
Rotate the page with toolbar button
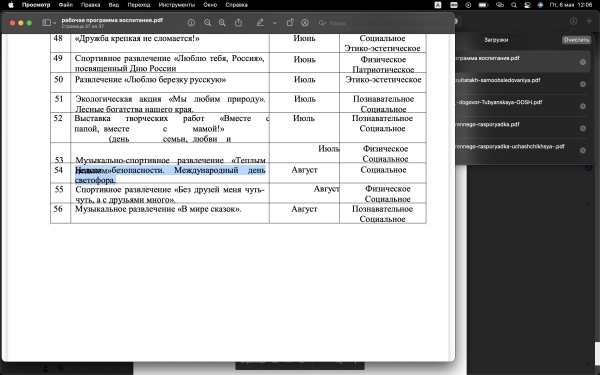point(290,23)
